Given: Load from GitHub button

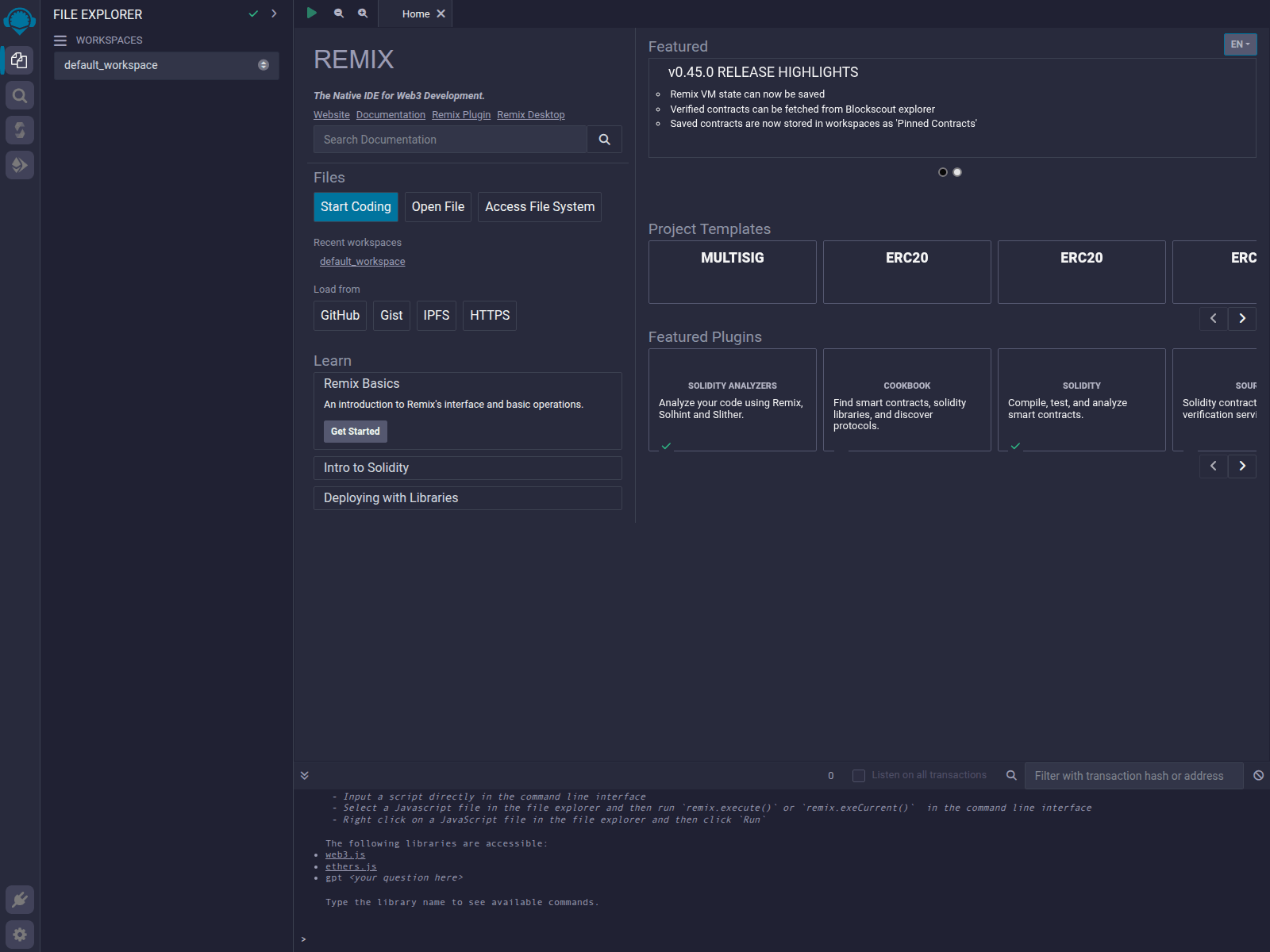Looking at the screenshot, I should [340, 316].
